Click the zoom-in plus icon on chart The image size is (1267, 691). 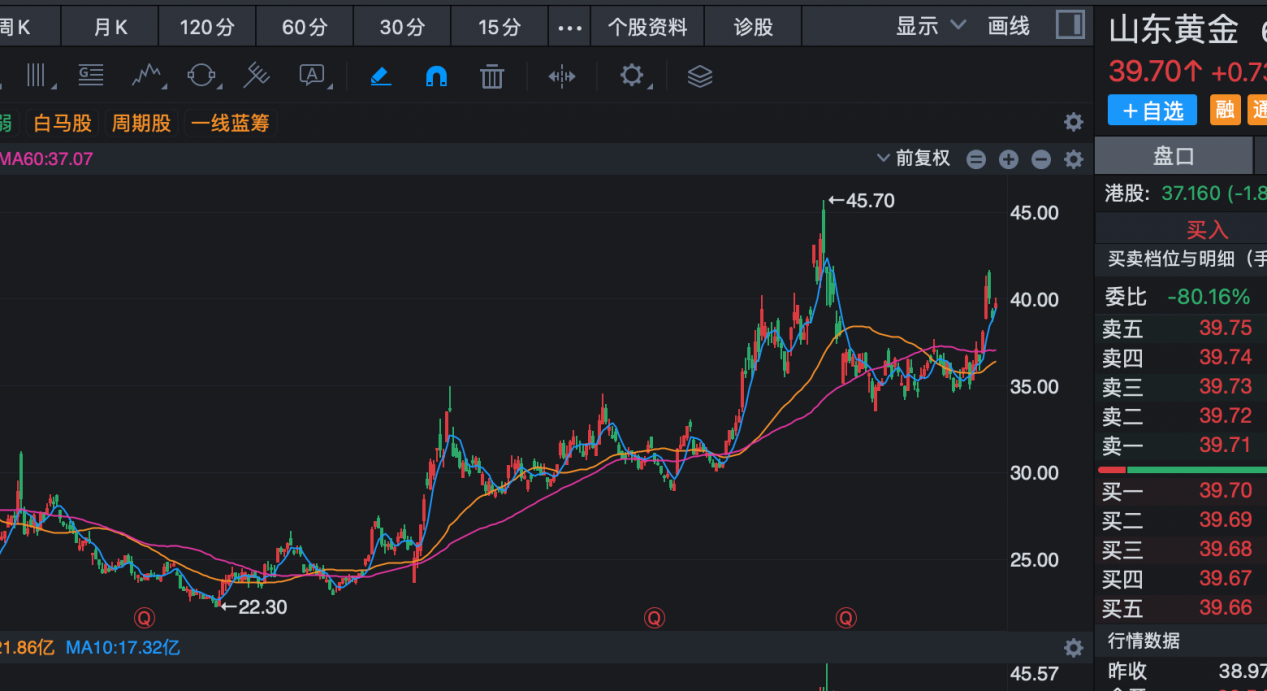[x=1008, y=159]
